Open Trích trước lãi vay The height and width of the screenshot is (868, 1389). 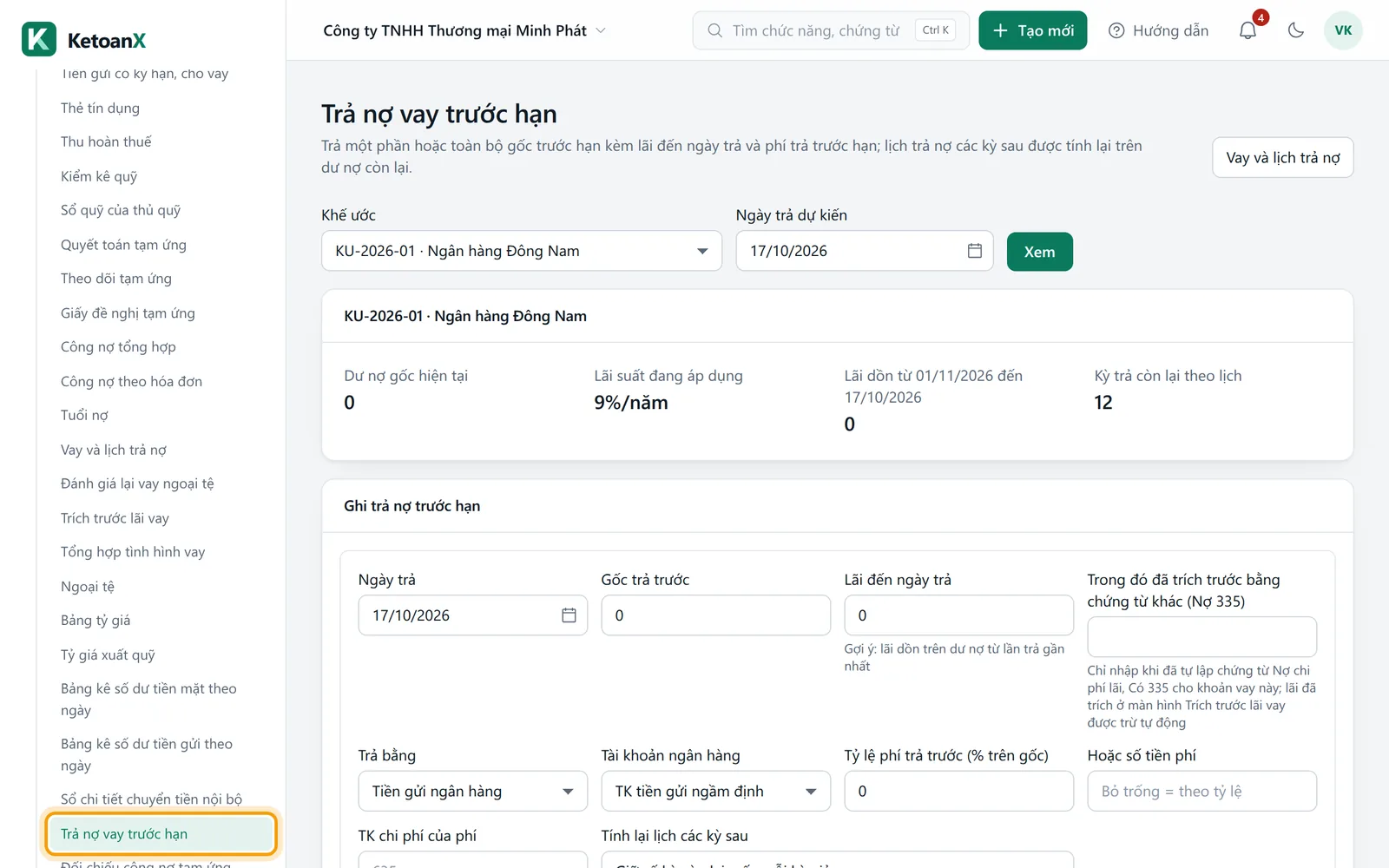coord(115,519)
